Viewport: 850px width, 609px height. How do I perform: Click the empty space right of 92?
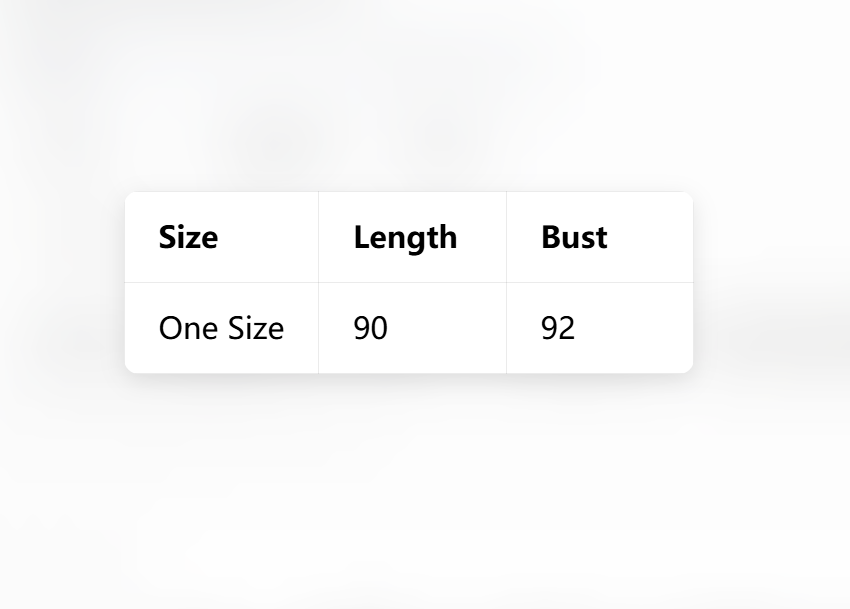click(633, 328)
